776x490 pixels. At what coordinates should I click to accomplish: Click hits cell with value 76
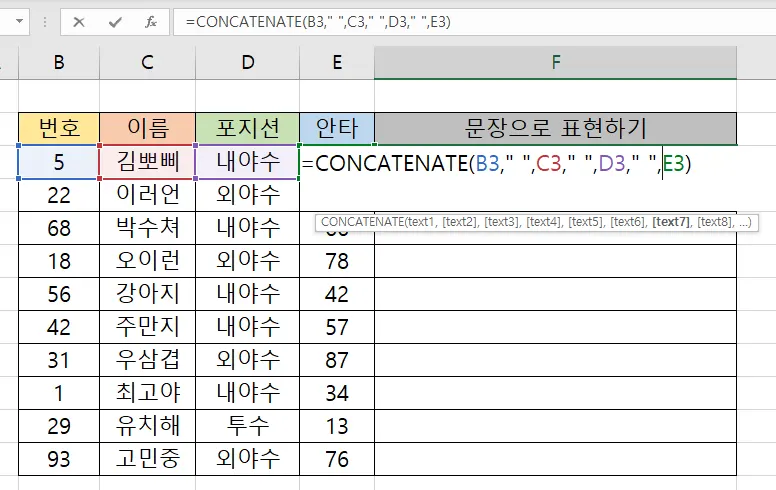pos(337,459)
